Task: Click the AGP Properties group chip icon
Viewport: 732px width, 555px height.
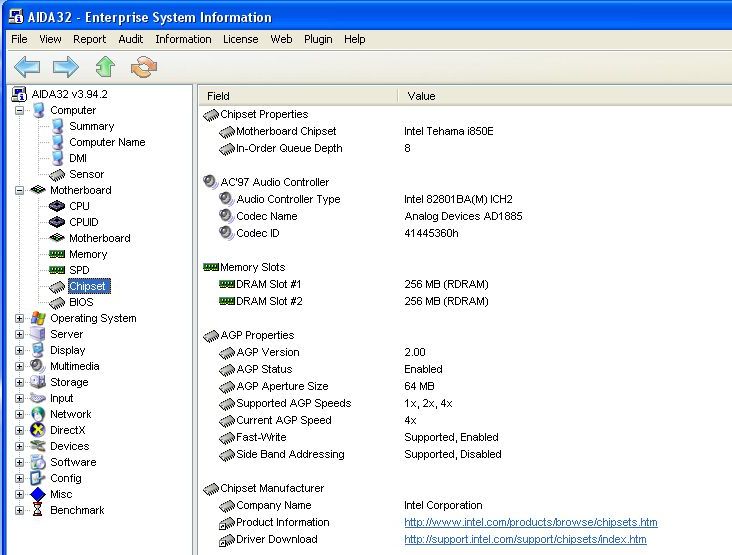Action: coord(211,336)
